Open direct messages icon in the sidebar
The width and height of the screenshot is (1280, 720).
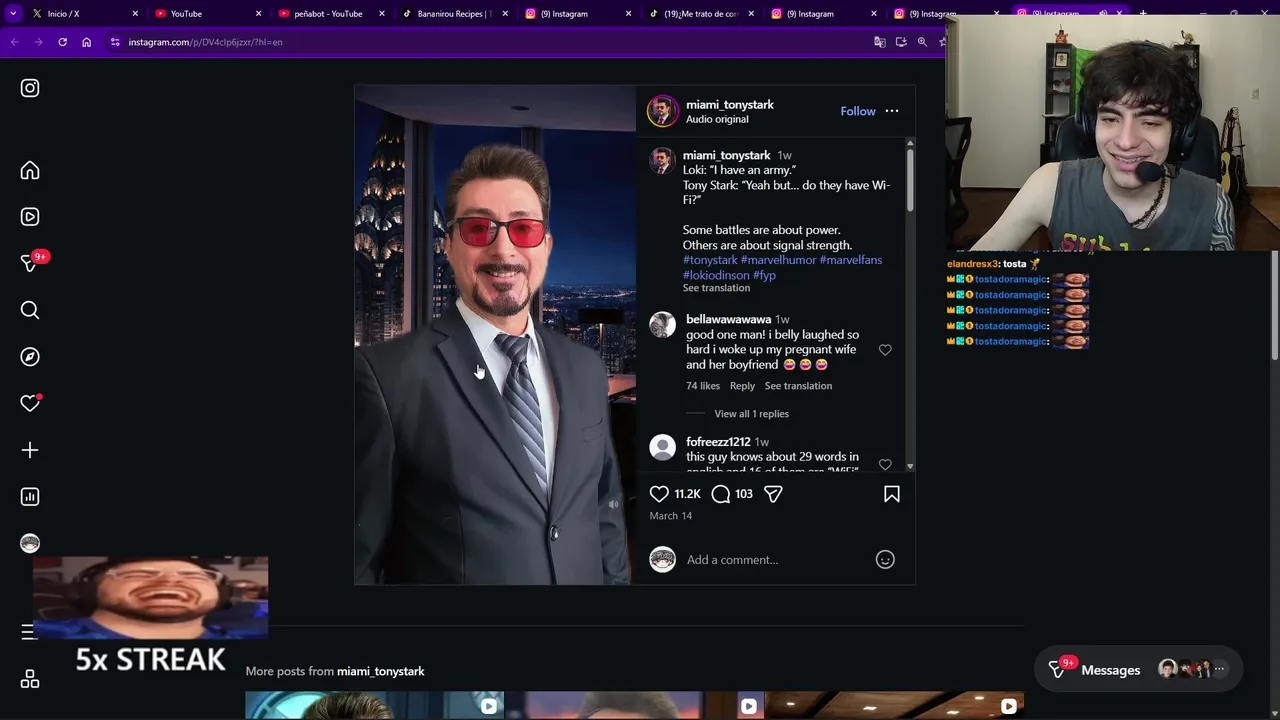30,263
